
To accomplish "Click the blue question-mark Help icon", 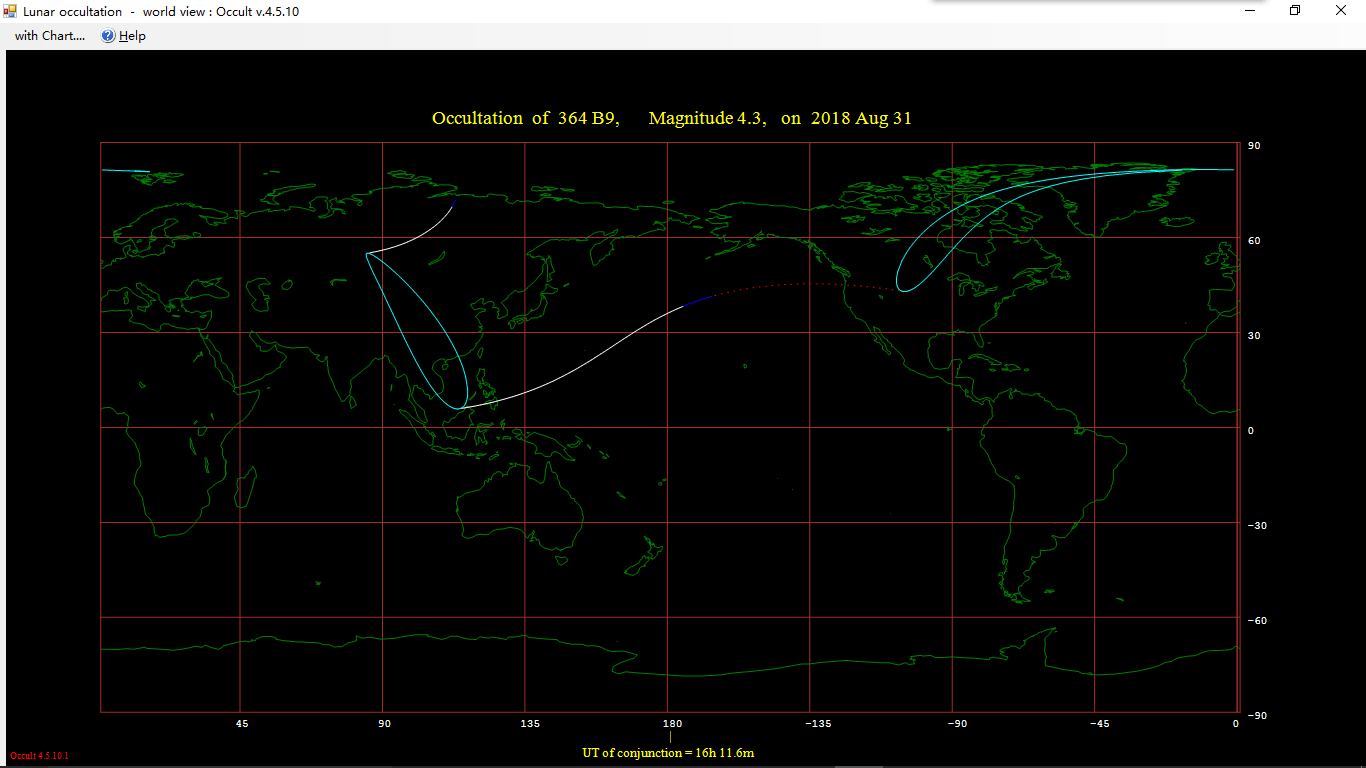I will coord(108,36).
